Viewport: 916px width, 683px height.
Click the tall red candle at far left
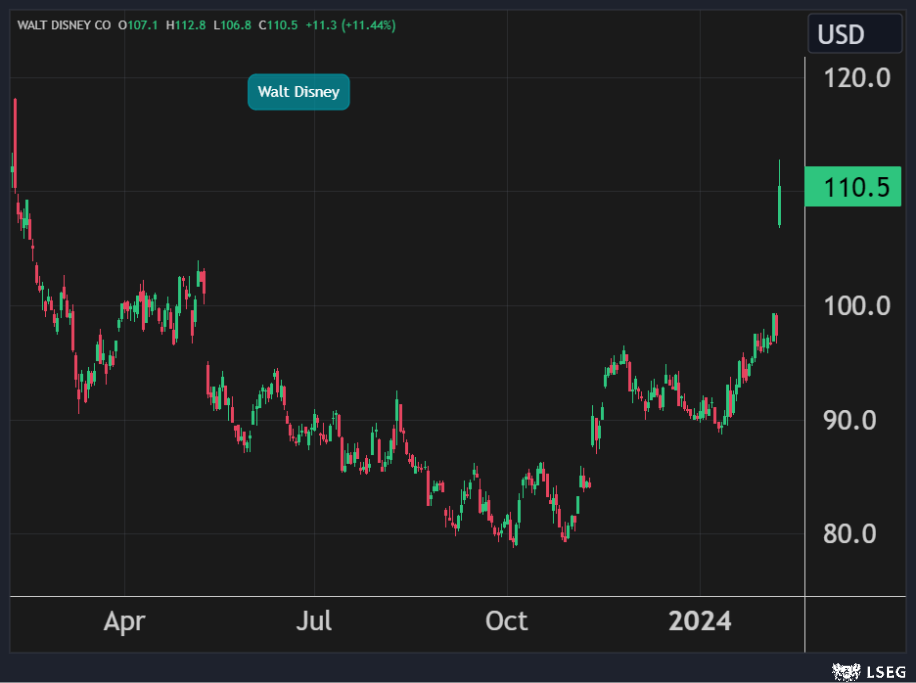click(15, 145)
